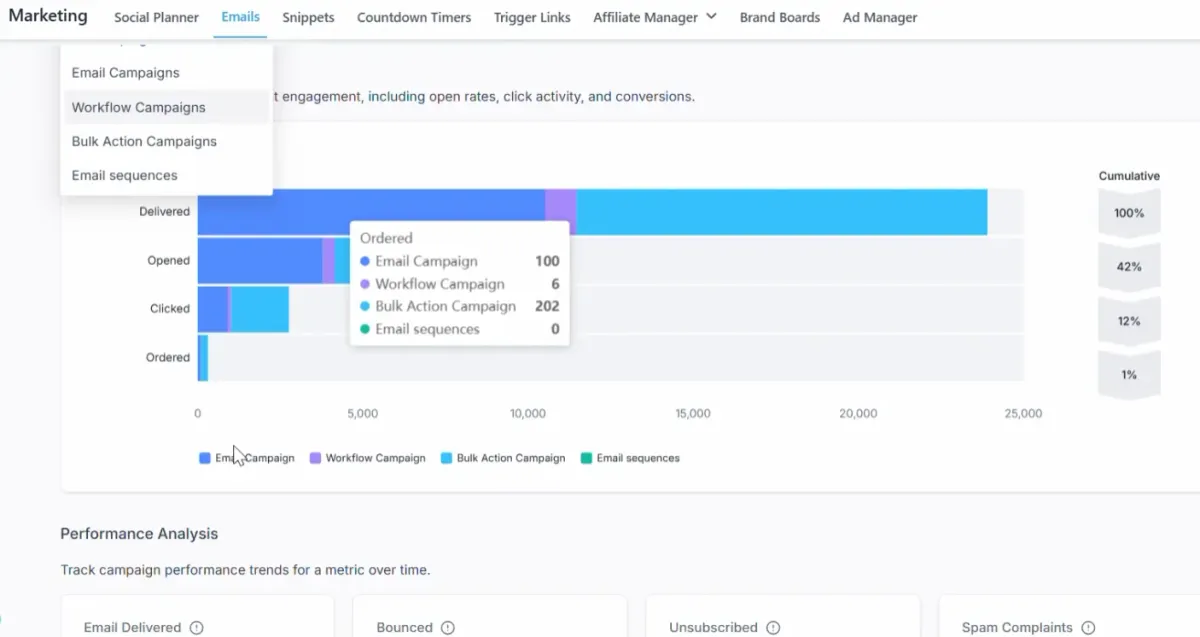
Task: Click the Delivered bar's light blue Bulk Action segment
Action: point(782,212)
